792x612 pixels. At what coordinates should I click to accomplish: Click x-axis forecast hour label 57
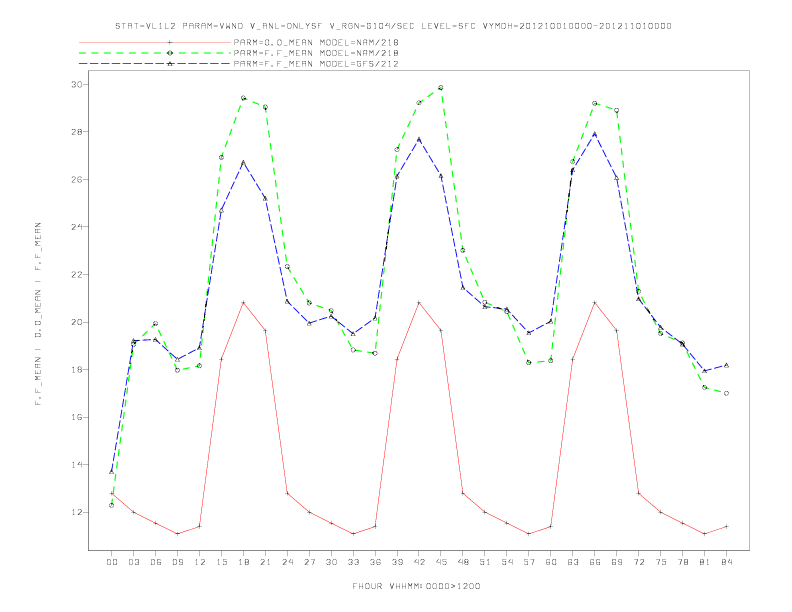[529, 562]
